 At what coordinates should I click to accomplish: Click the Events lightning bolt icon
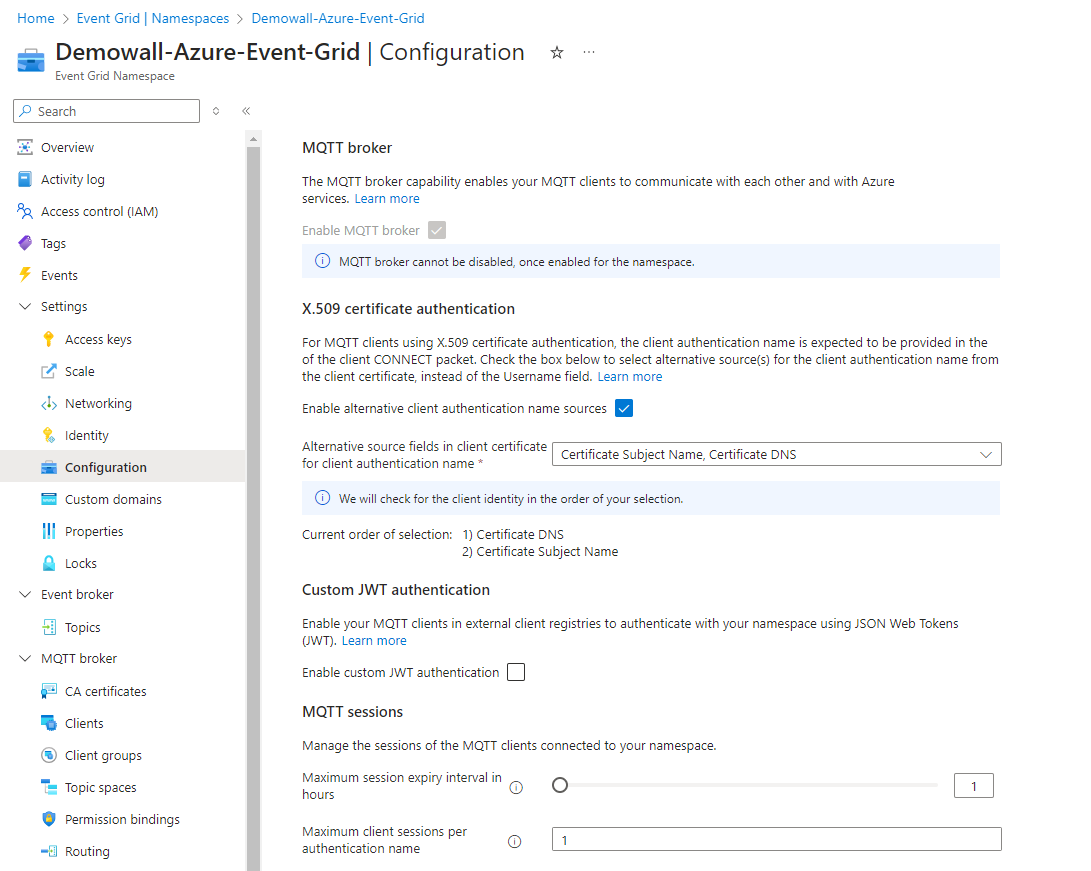click(25, 275)
